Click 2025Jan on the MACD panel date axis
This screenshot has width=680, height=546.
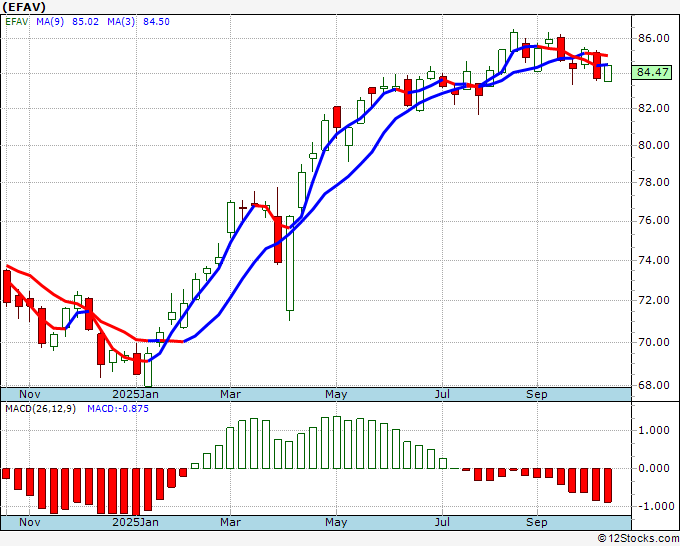point(135,522)
